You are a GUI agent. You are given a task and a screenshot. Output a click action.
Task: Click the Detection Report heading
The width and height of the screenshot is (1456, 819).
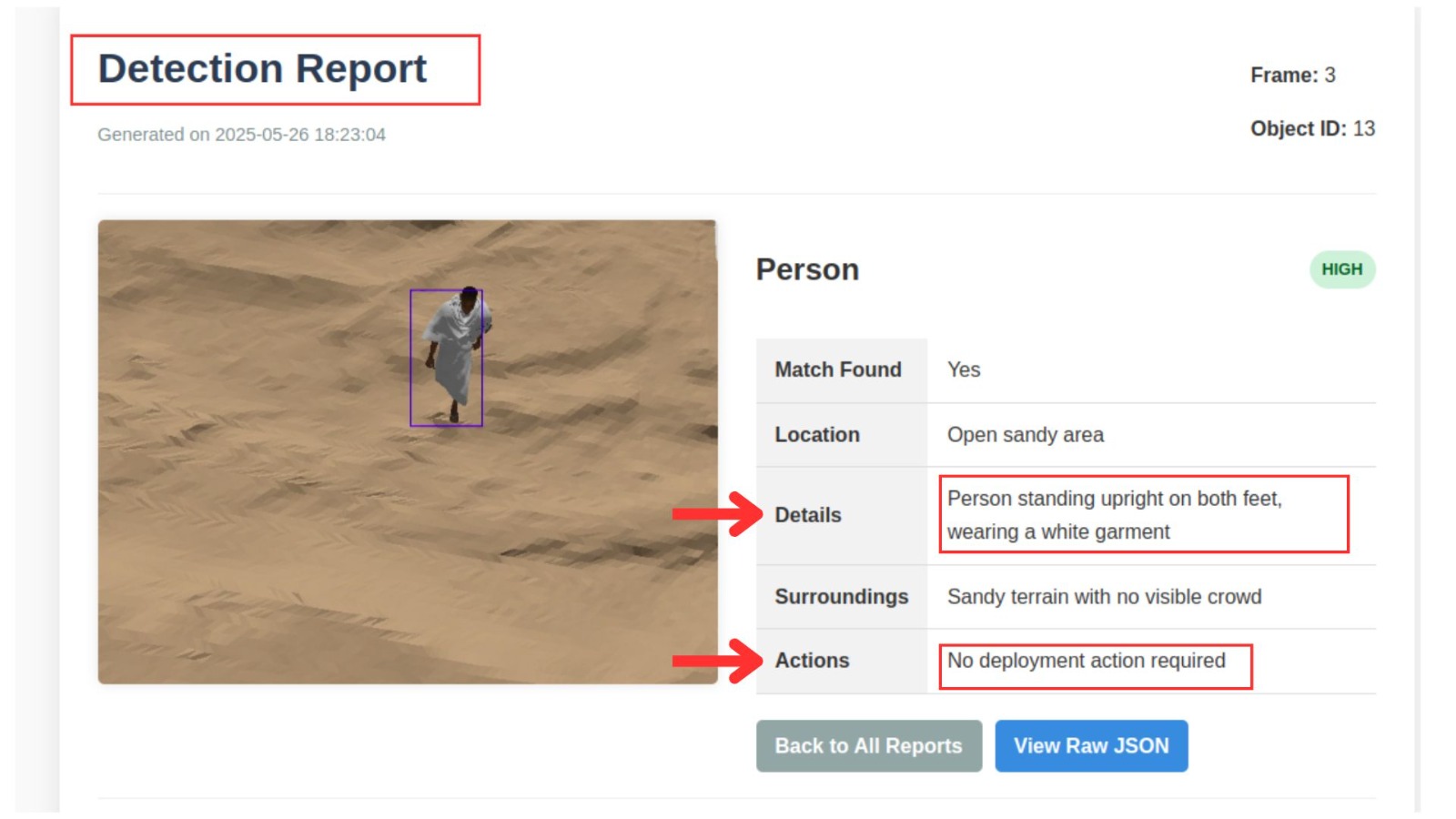[x=262, y=69]
